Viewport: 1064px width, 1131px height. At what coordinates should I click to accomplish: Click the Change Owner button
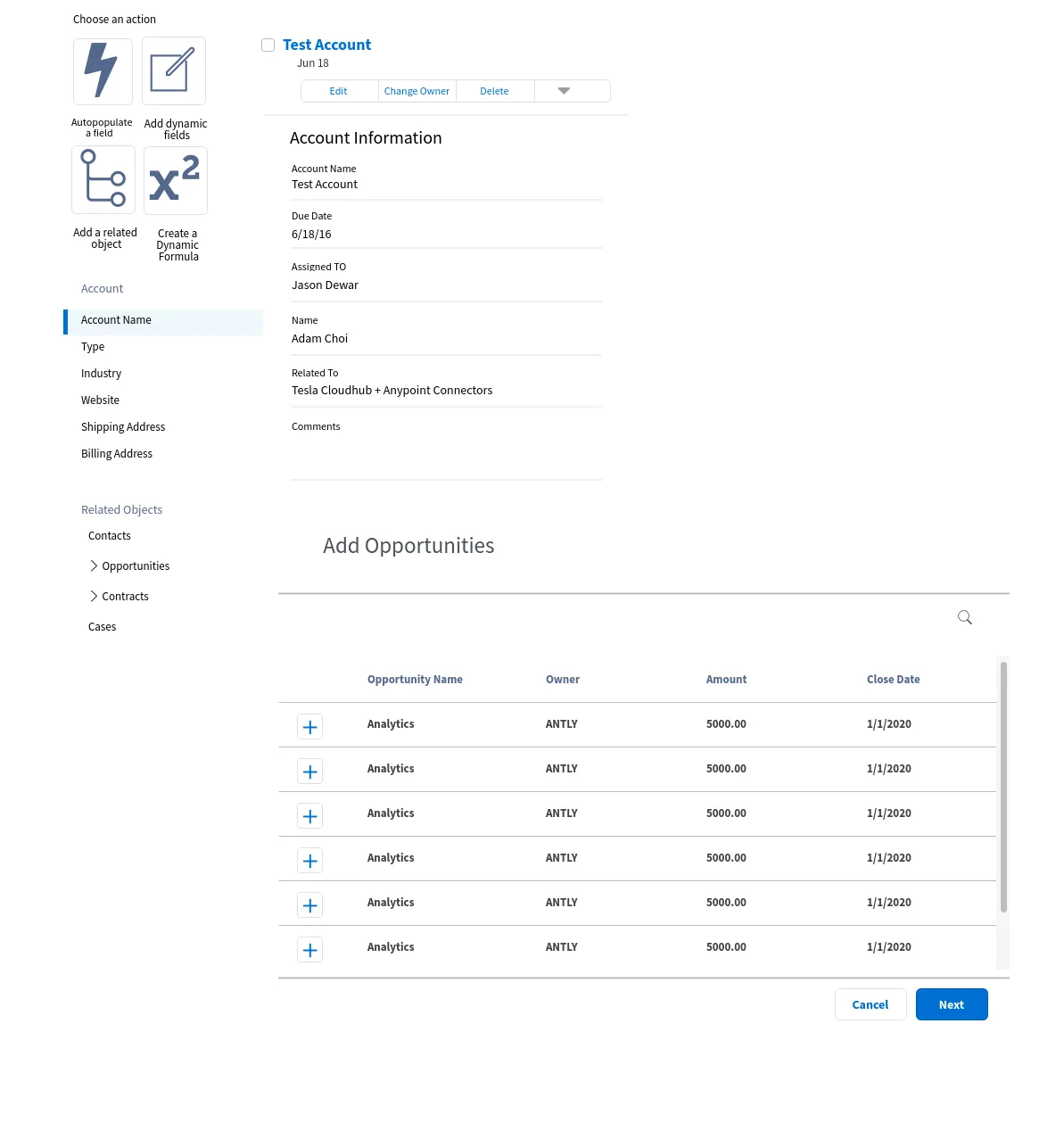pos(417,91)
